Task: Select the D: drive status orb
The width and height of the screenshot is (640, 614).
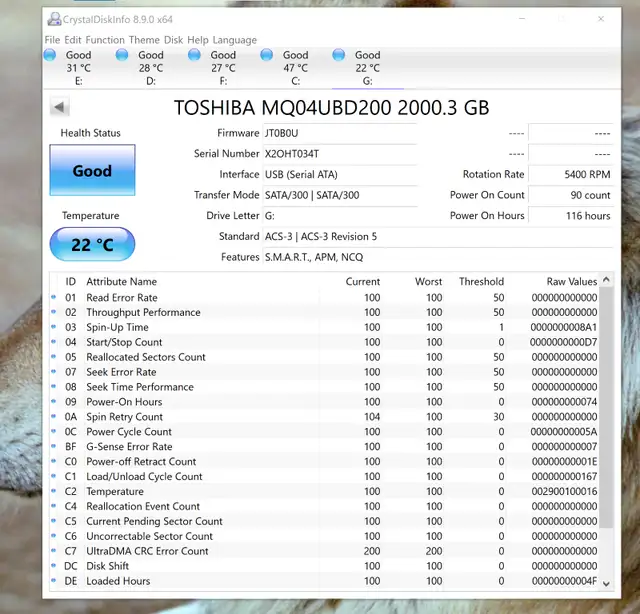Action: tap(122, 55)
